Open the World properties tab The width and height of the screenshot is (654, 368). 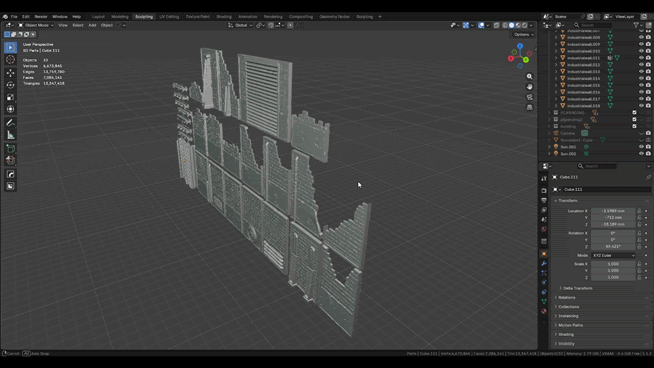point(544,229)
